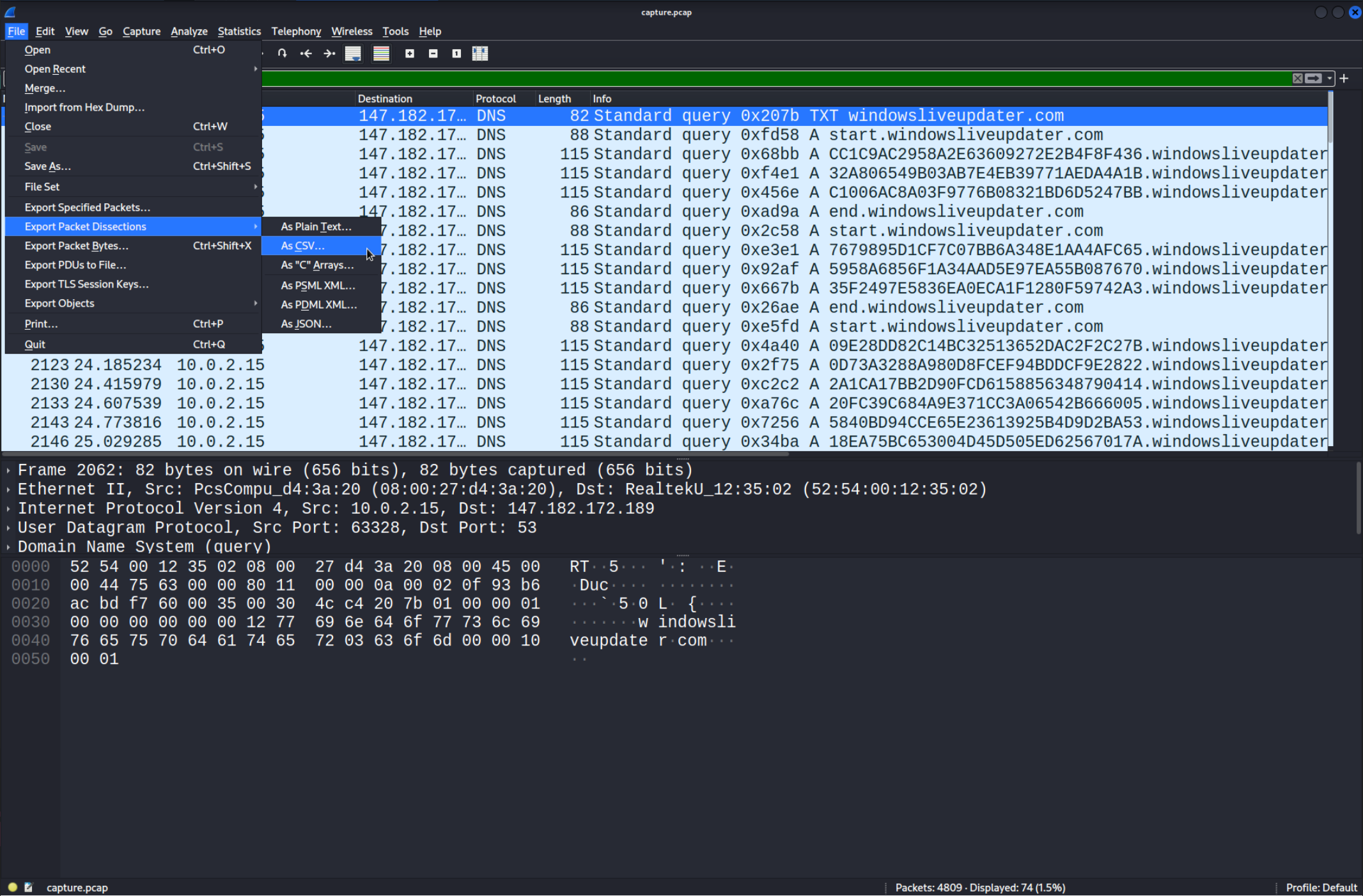
Task: Select packet row number 2146
Action: coord(664,442)
